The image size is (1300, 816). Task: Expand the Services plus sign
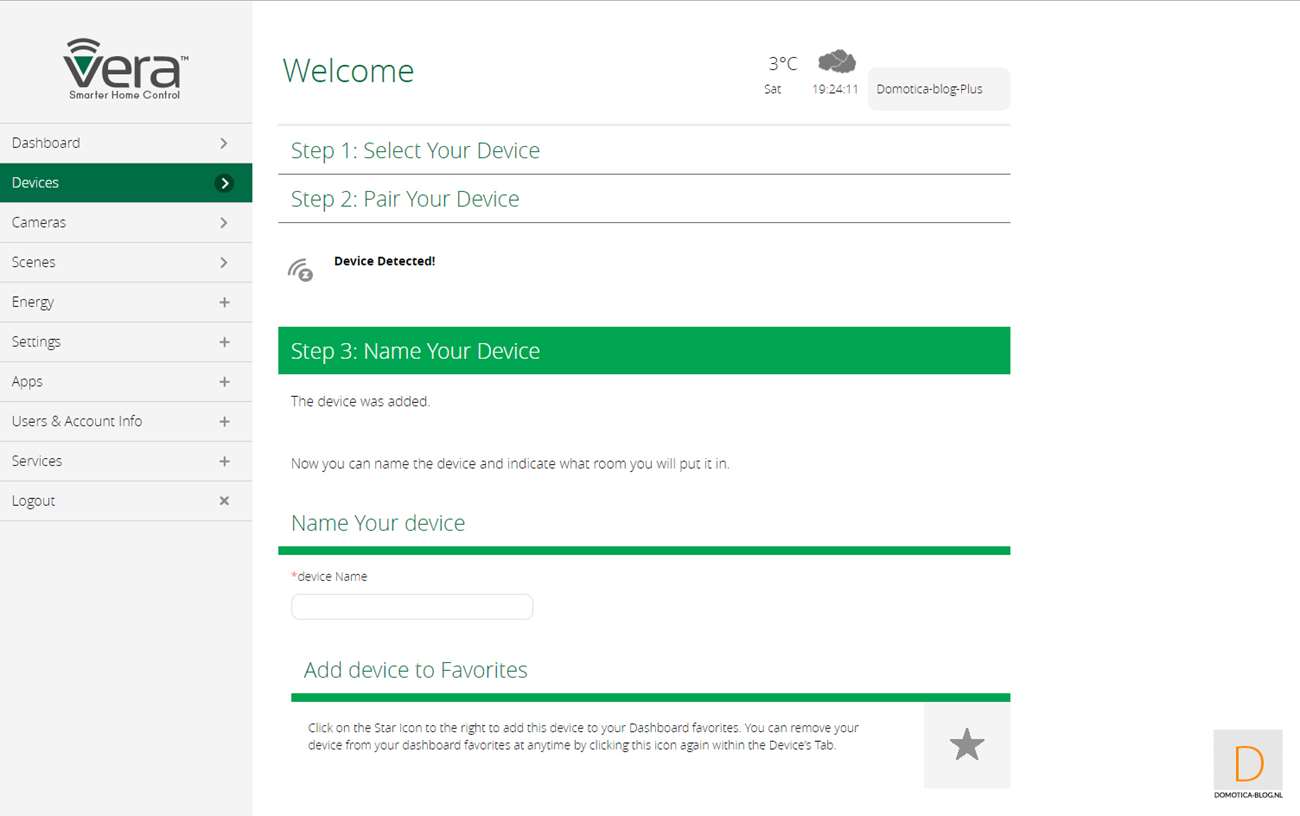224,461
